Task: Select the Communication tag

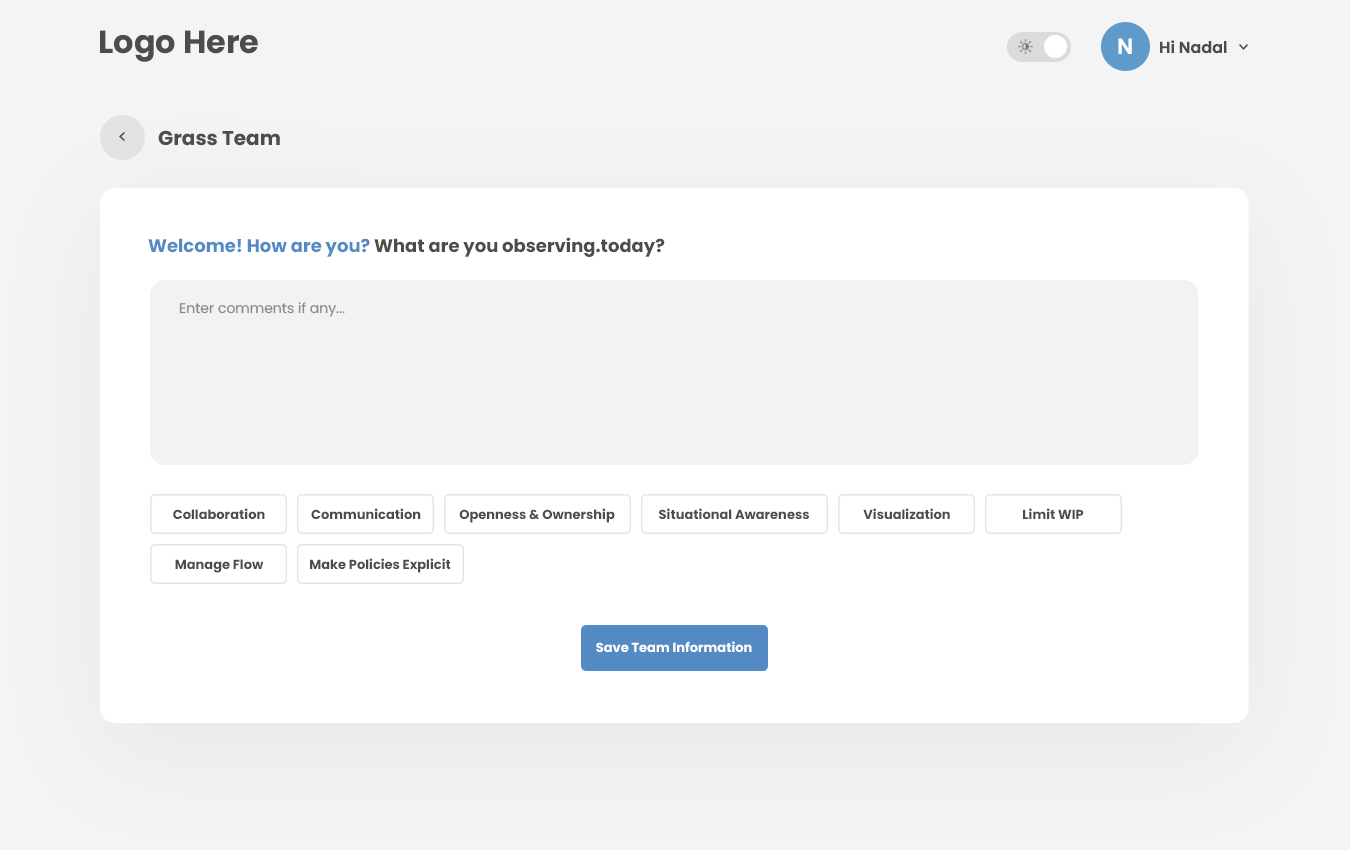Action: (365, 514)
